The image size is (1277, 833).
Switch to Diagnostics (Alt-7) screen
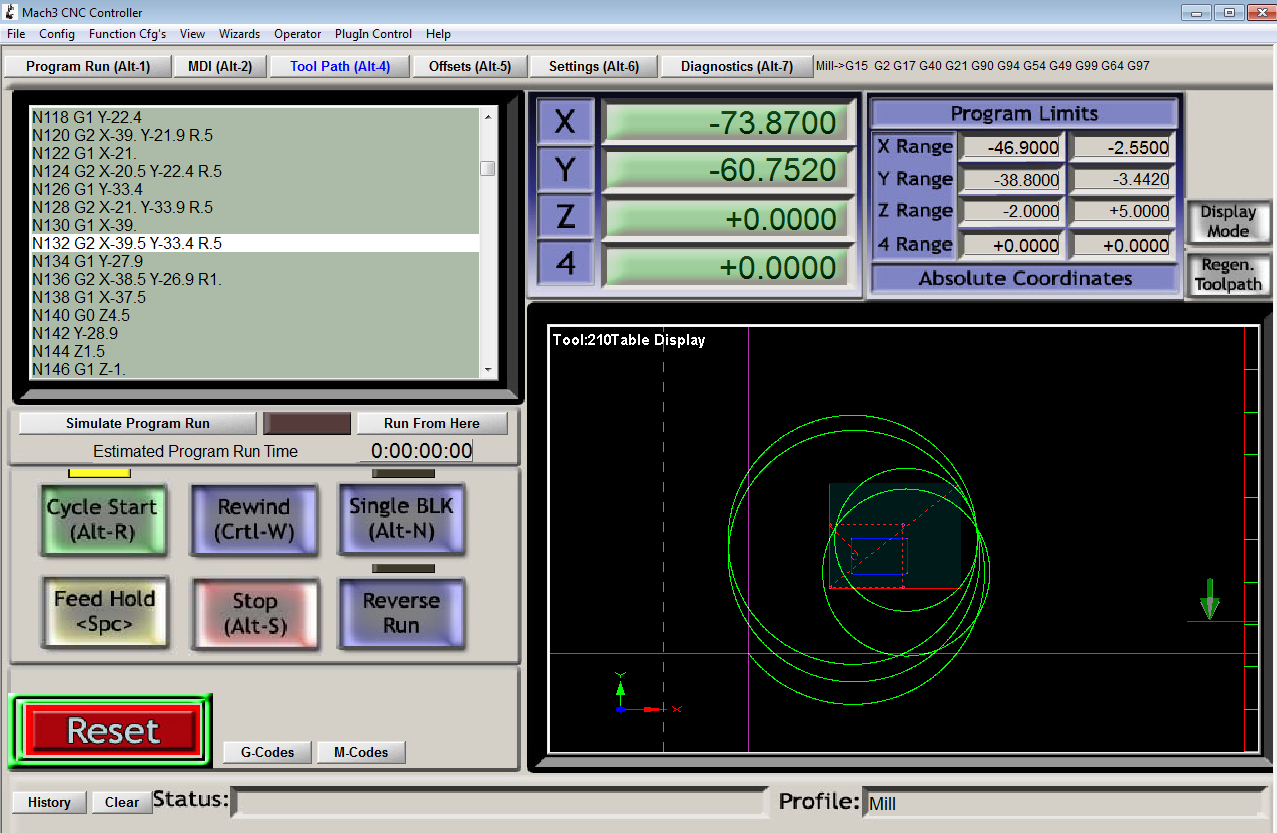(x=737, y=66)
